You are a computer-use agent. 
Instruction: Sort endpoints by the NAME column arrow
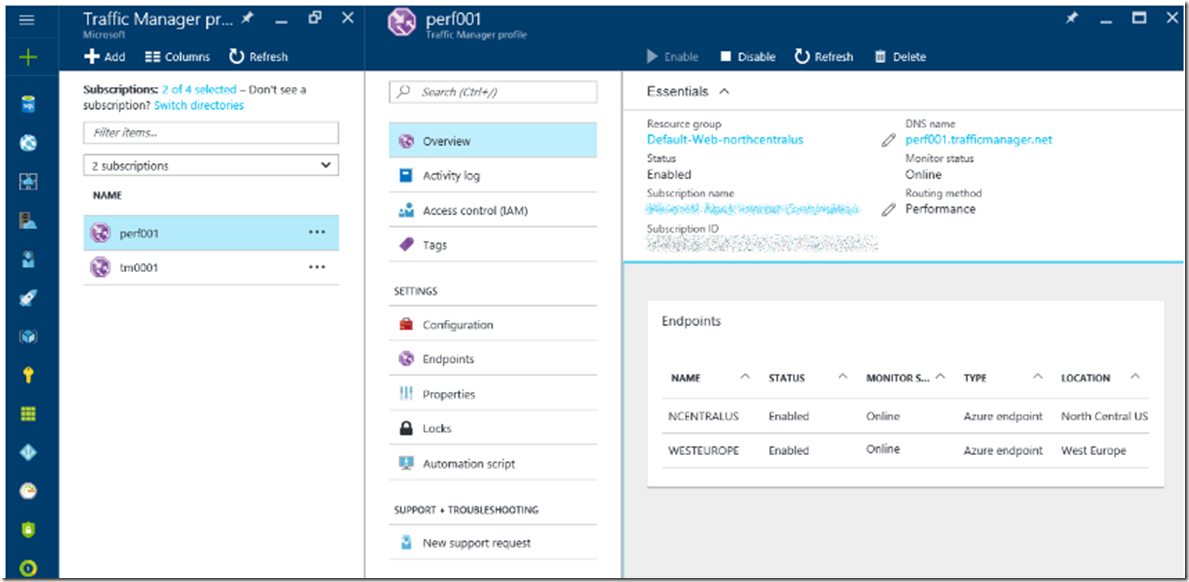click(745, 377)
